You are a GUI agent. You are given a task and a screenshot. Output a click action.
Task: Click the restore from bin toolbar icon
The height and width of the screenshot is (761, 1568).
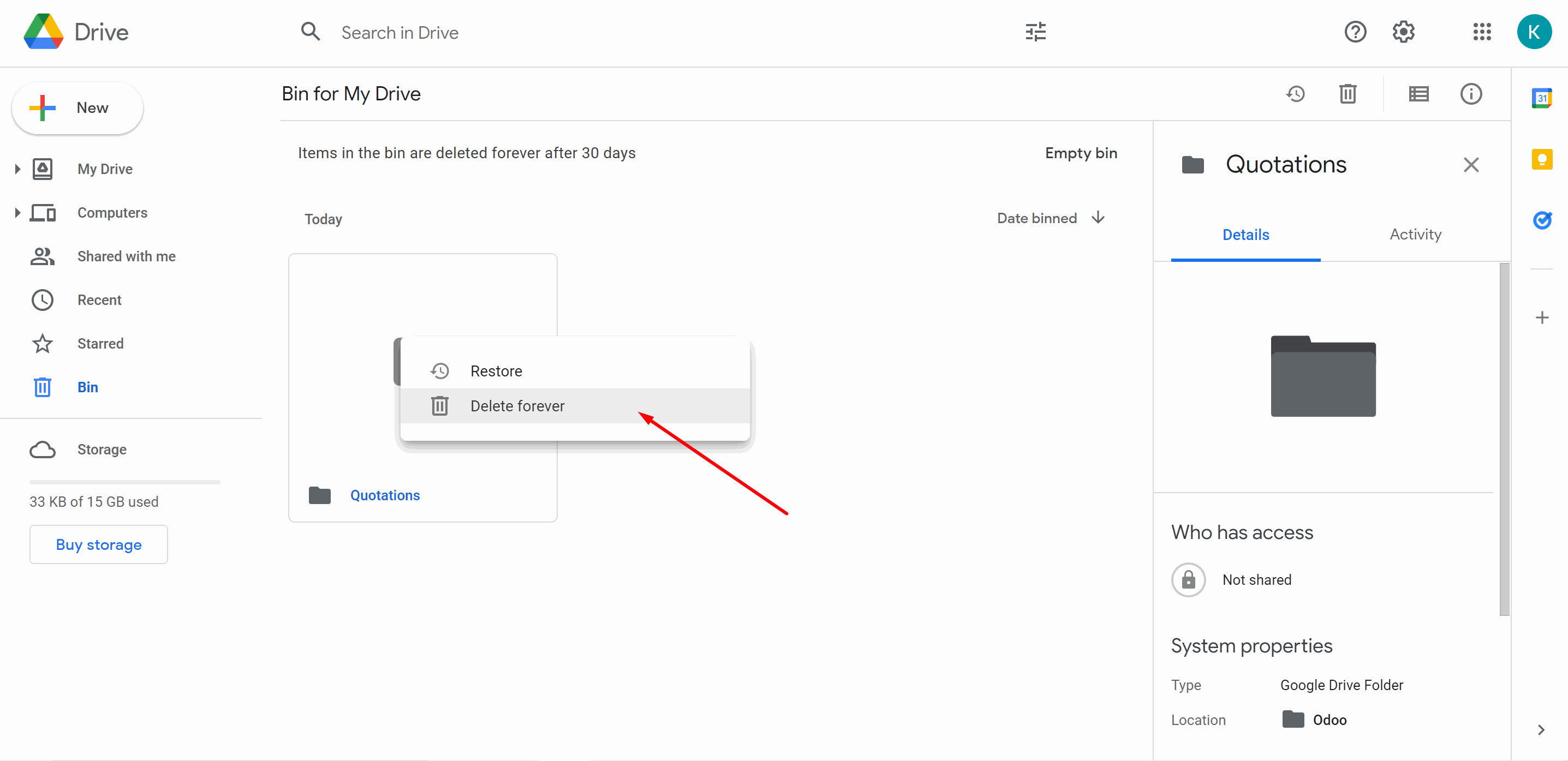1295,94
